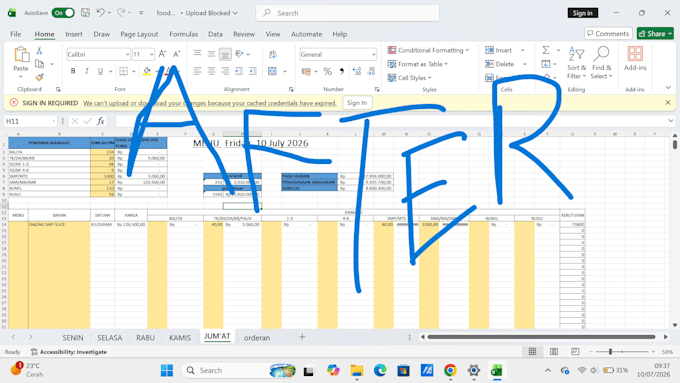Add a new sheet with plus button

pos(302,337)
